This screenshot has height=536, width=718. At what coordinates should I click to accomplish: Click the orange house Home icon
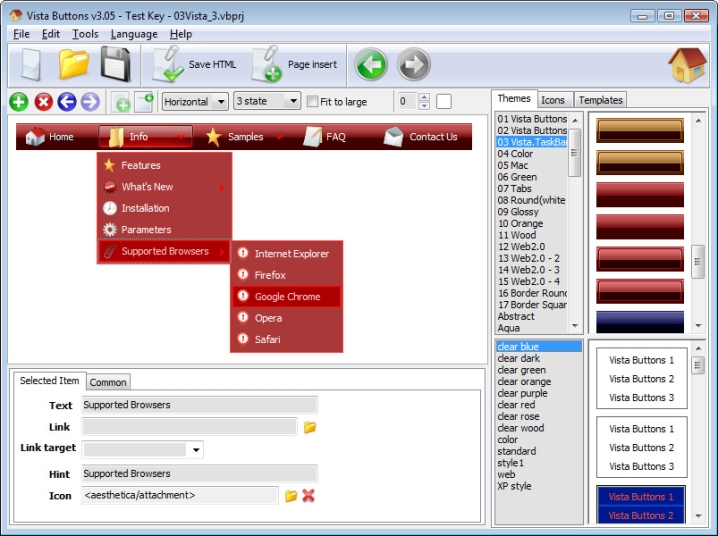point(687,66)
